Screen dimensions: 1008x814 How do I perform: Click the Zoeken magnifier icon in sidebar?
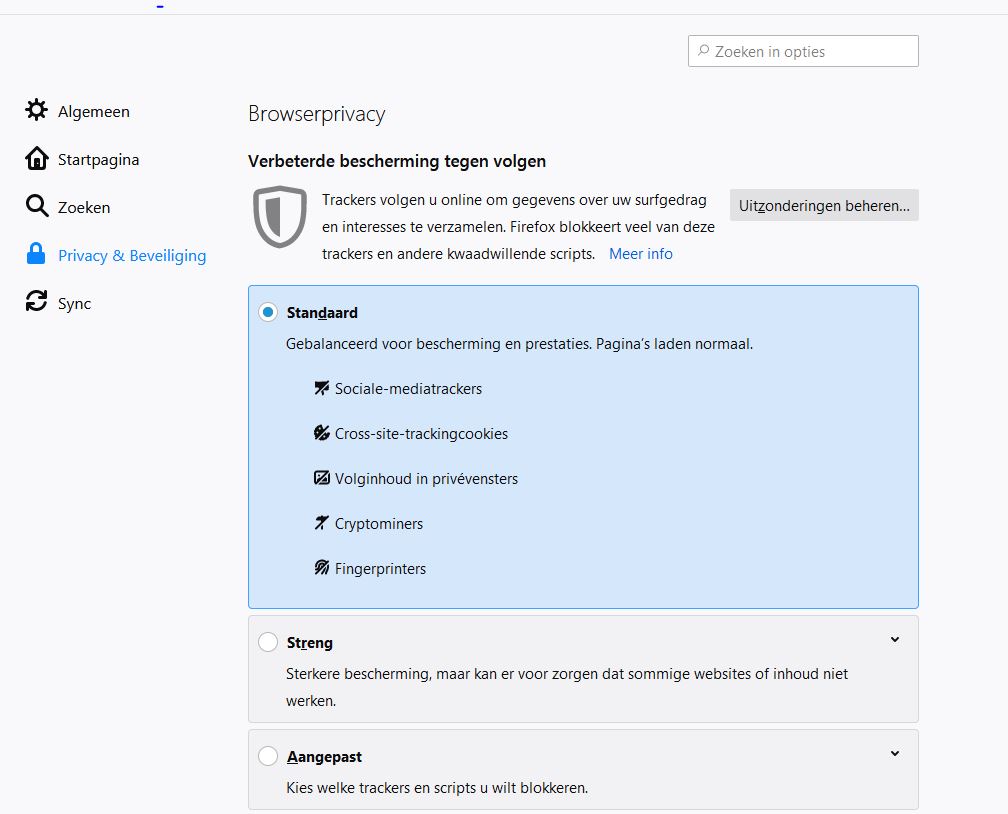click(37, 207)
